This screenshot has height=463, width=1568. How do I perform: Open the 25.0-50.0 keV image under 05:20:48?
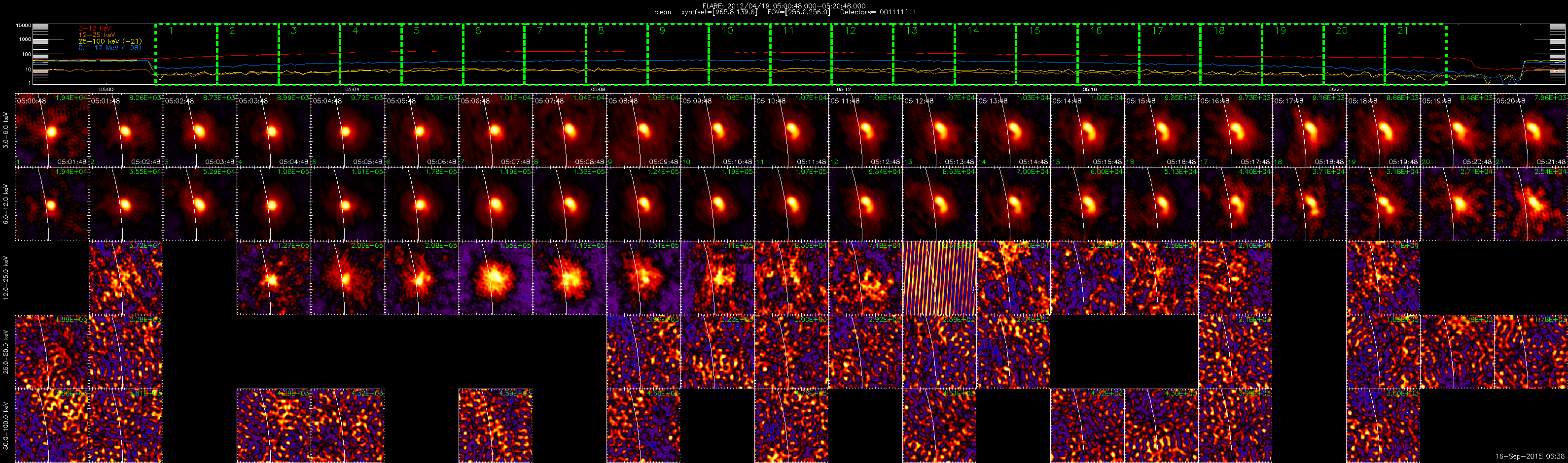1531,352
